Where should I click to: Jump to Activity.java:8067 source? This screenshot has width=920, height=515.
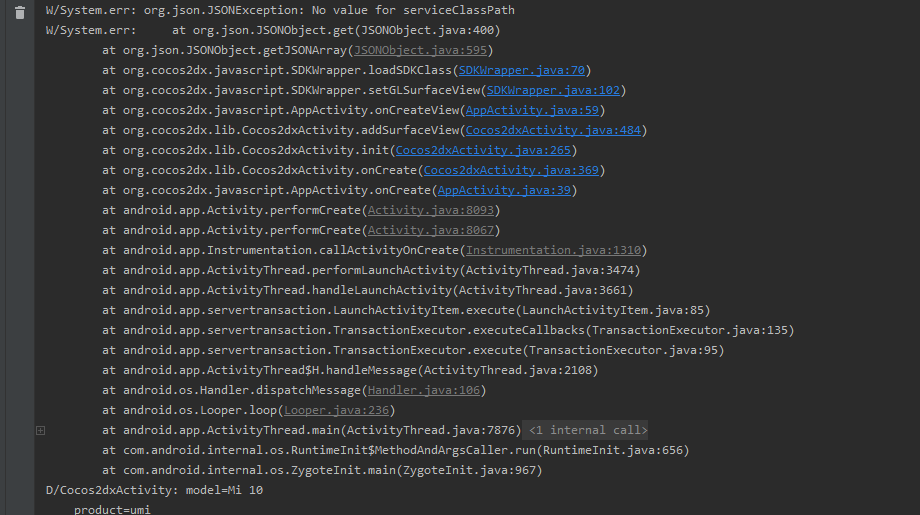[x=430, y=230]
